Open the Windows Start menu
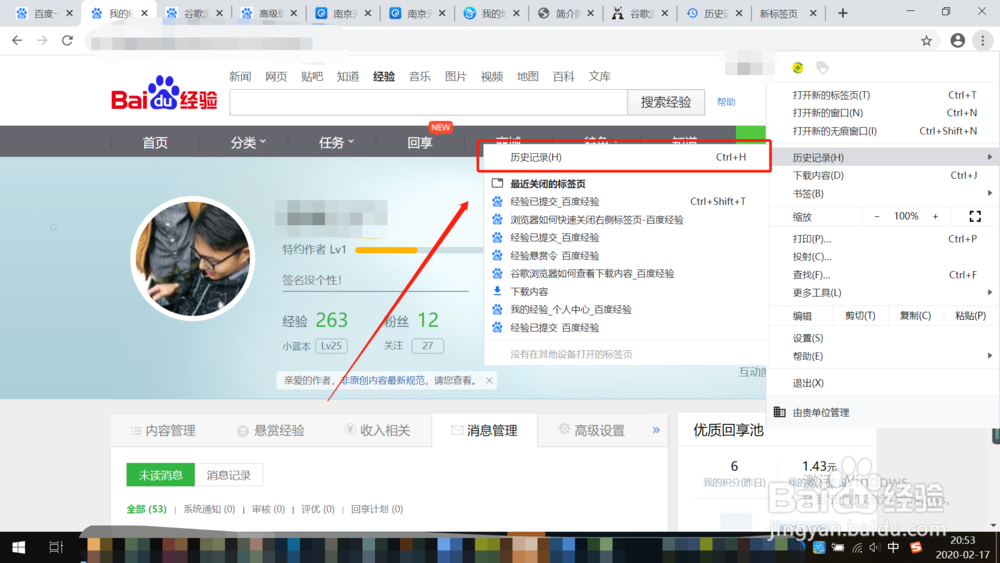 pos(18,547)
